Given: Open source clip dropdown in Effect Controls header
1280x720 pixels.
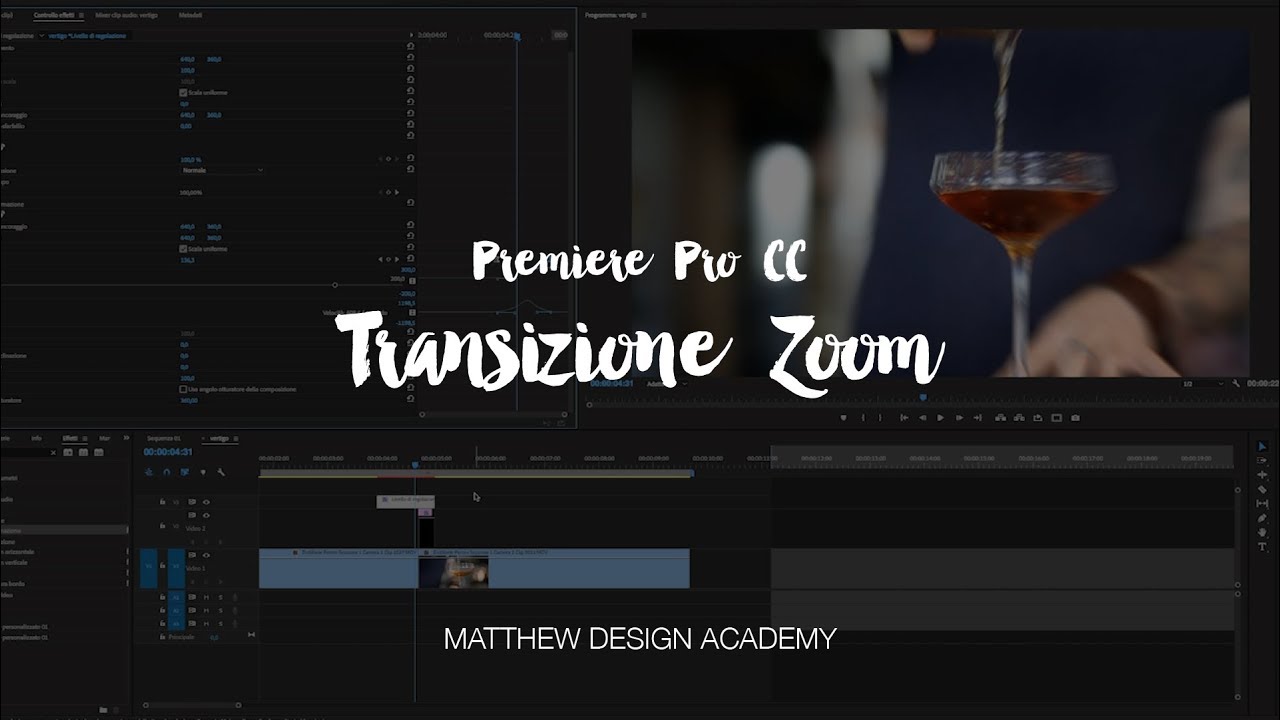Looking at the screenshot, I should click(41, 36).
